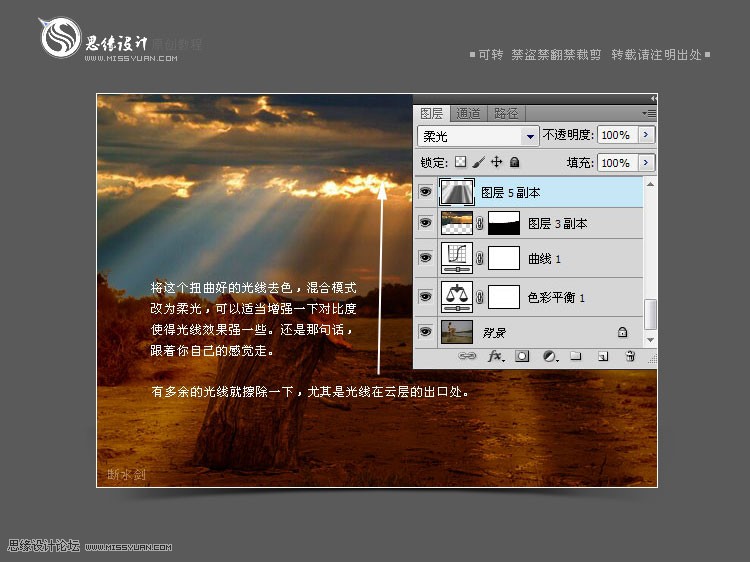Open the 路径 (Paths) tab
This screenshot has width=750, height=562.
[506, 114]
